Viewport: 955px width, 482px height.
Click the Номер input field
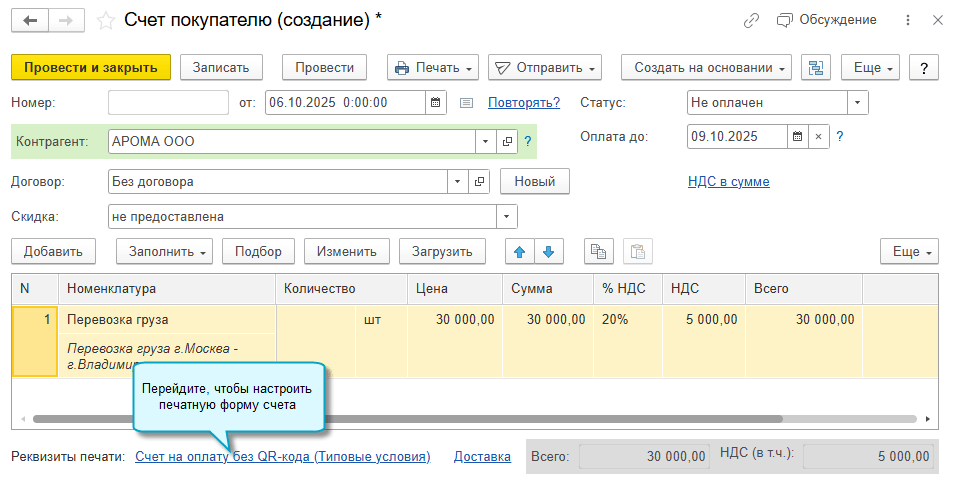click(x=168, y=102)
